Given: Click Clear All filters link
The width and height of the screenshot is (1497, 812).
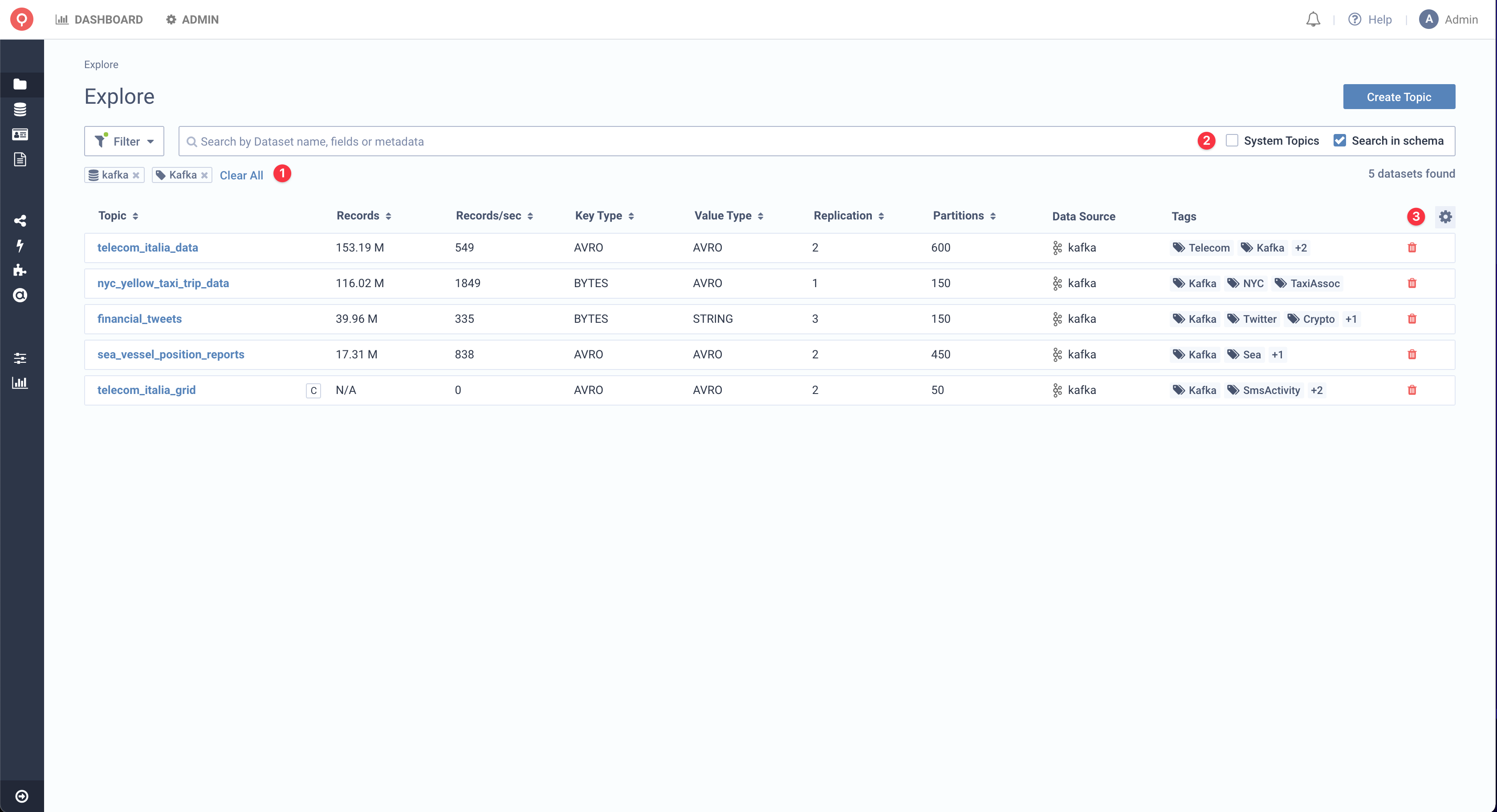Looking at the screenshot, I should (x=241, y=175).
